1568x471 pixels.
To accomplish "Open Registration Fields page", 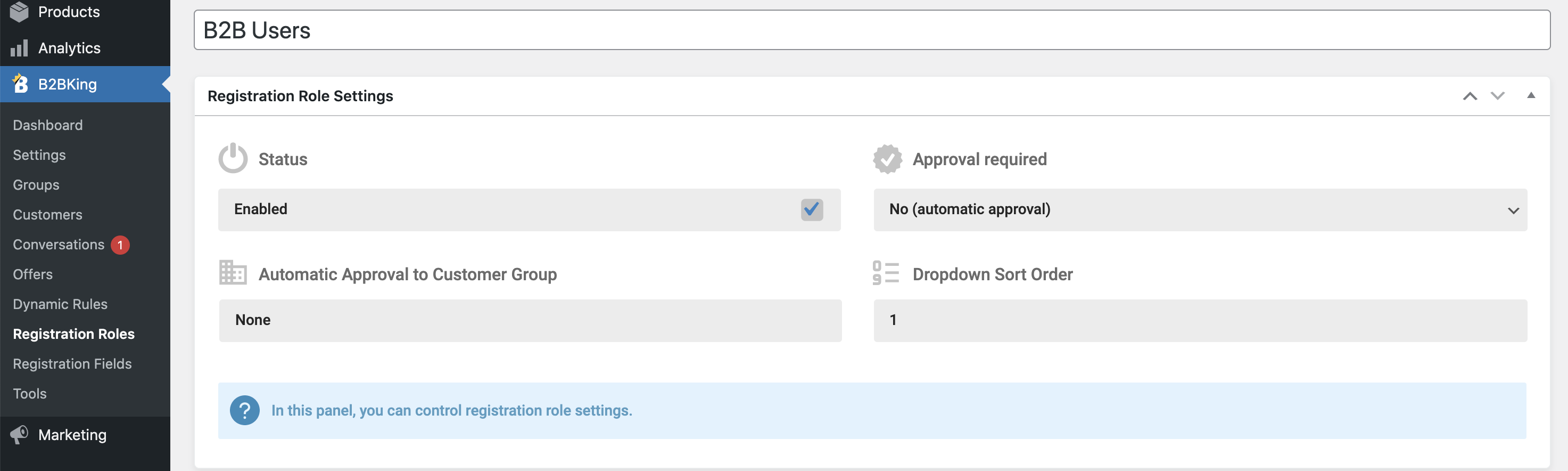I will click(72, 364).
